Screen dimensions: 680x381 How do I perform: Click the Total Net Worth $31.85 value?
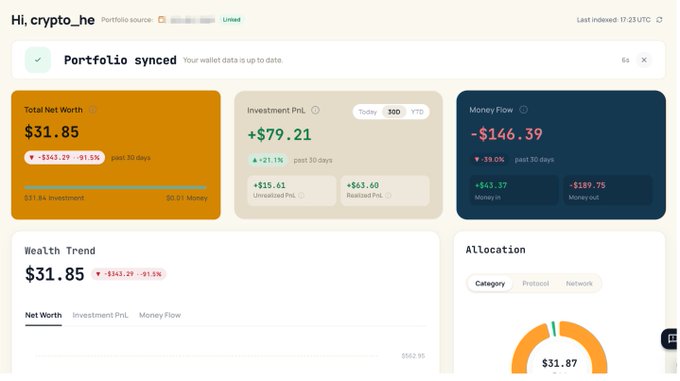(x=52, y=132)
